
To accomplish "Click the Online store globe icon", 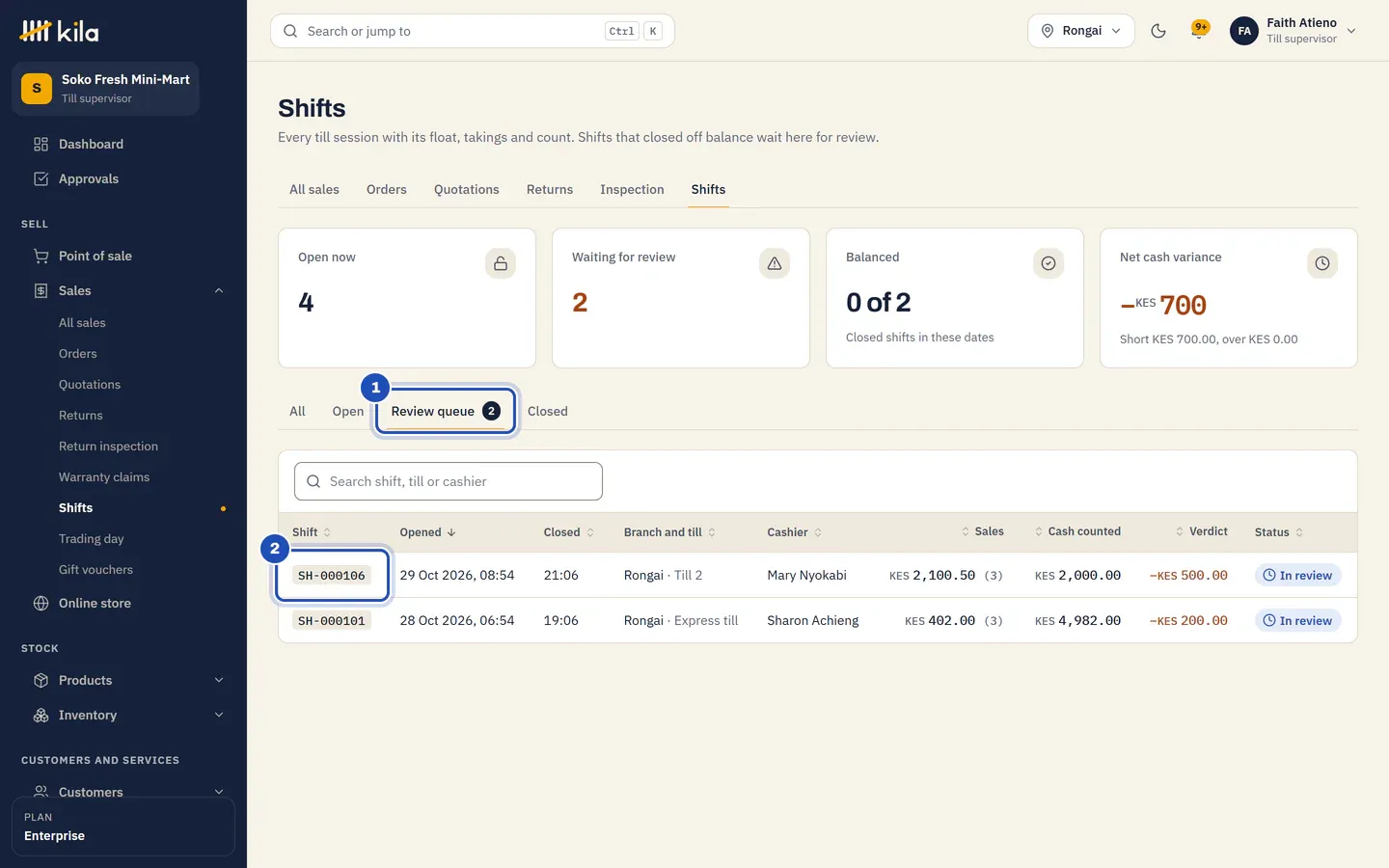I will click(x=41, y=603).
